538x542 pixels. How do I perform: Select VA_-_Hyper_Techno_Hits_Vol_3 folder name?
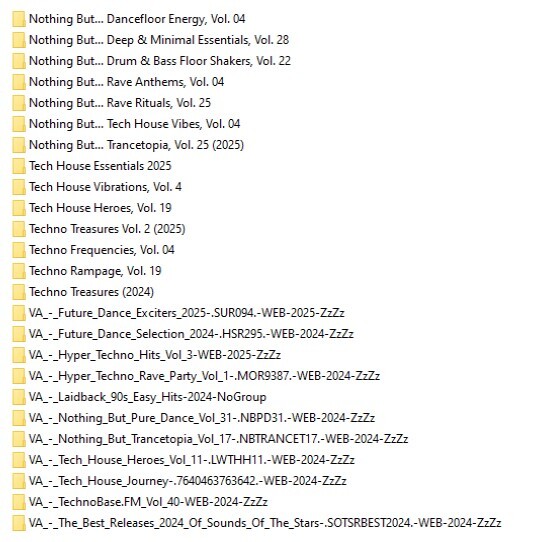[155, 355]
